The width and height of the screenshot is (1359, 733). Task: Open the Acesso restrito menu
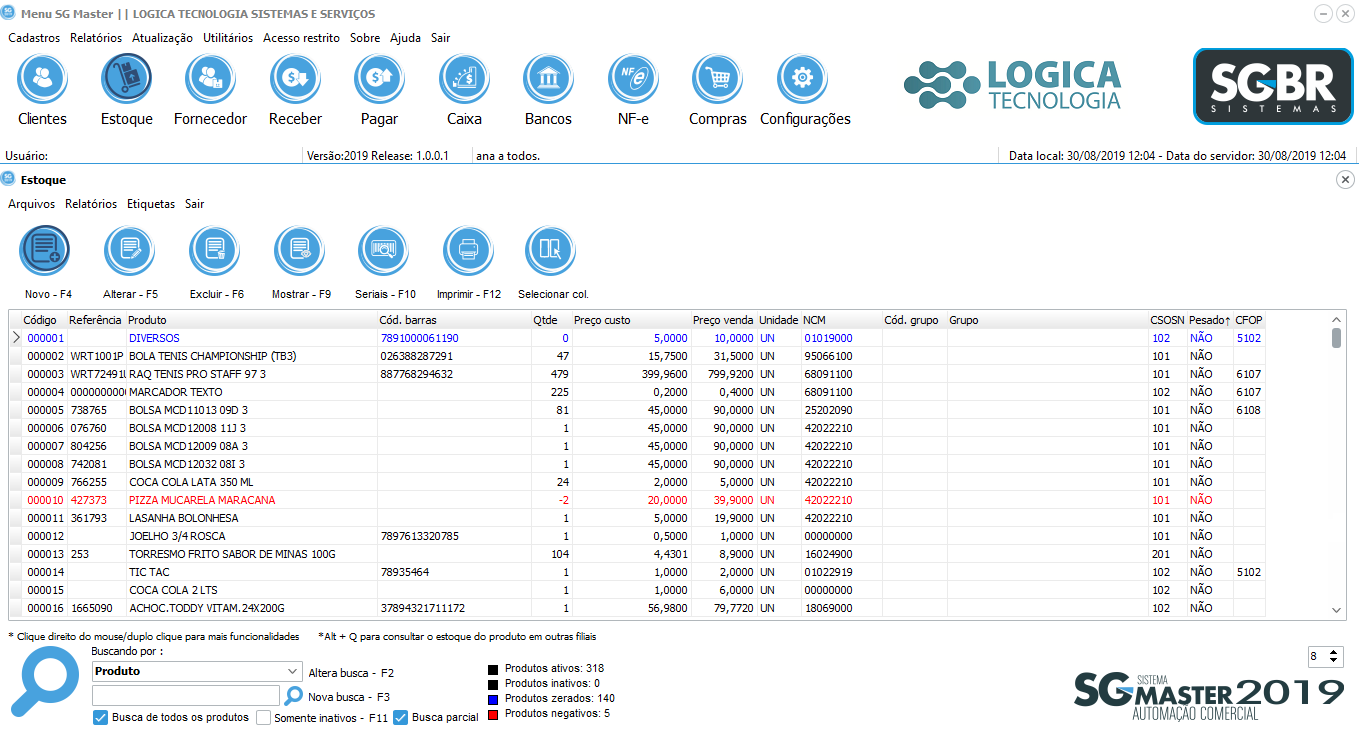pyautogui.click(x=302, y=37)
